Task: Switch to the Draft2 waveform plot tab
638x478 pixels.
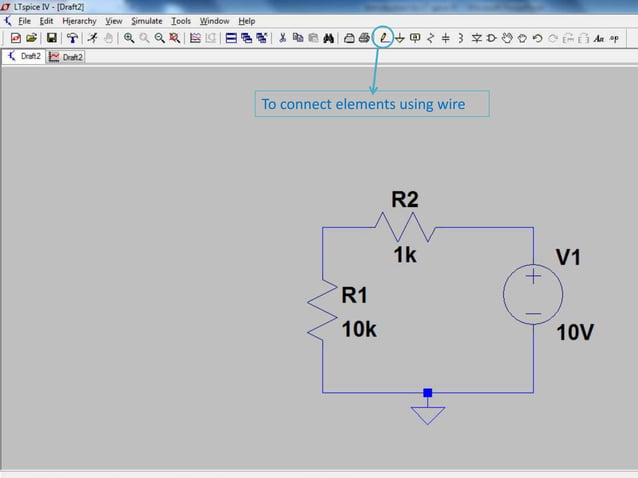Action: (x=66, y=57)
